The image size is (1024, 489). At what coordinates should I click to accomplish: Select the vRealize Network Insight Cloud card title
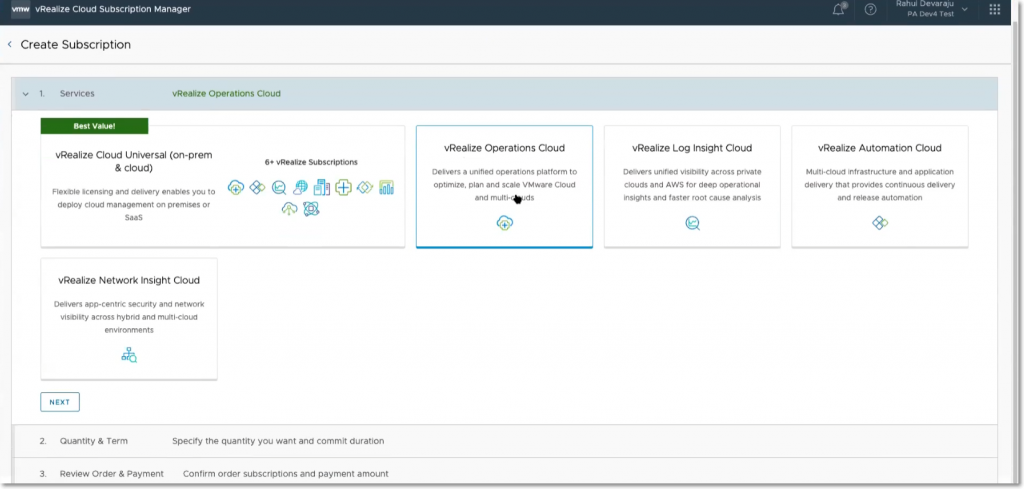[129, 280]
